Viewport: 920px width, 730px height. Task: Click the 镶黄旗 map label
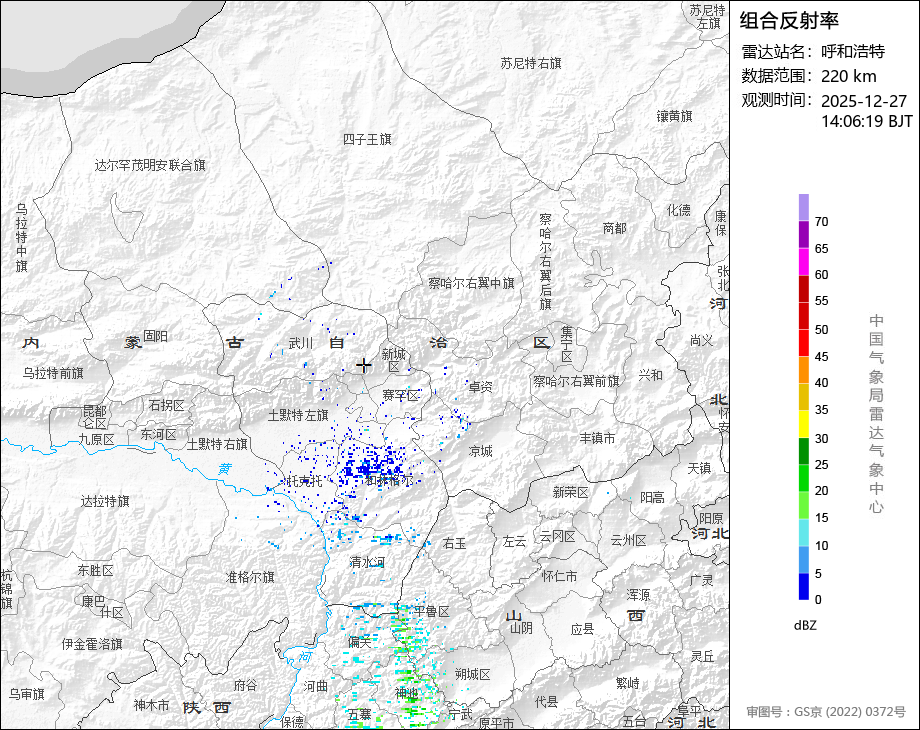click(675, 116)
